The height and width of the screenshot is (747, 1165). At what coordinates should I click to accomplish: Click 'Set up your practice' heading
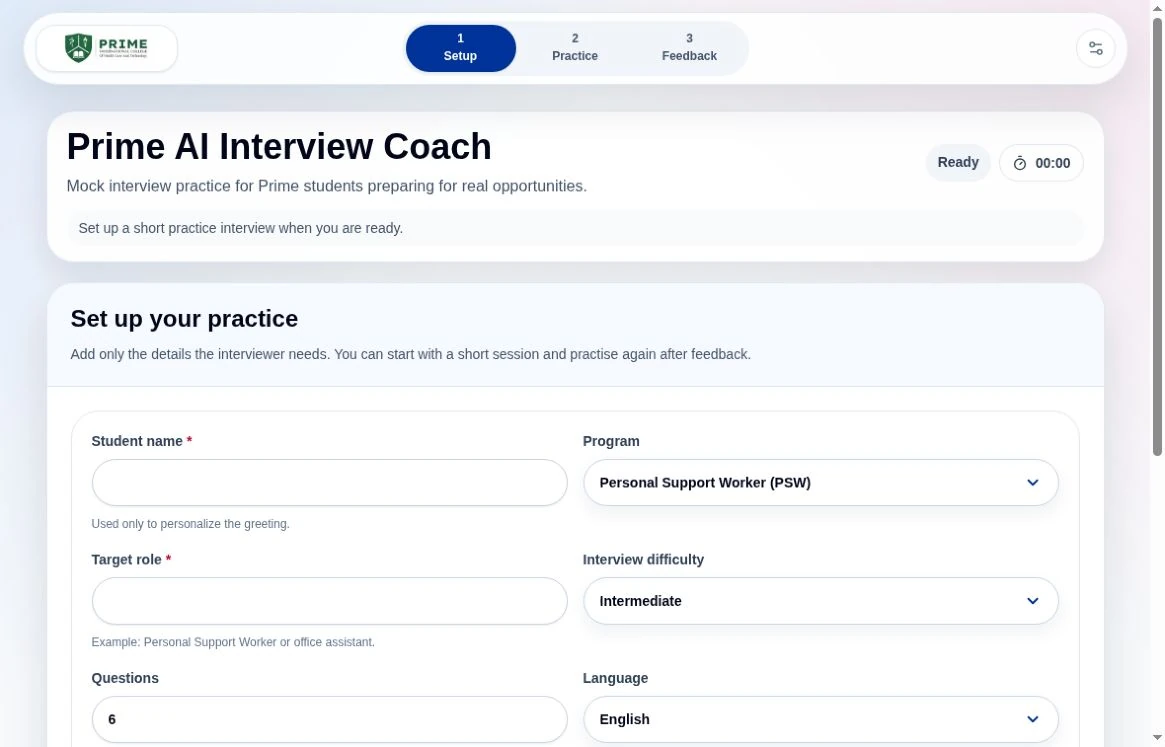click(184, 319)
